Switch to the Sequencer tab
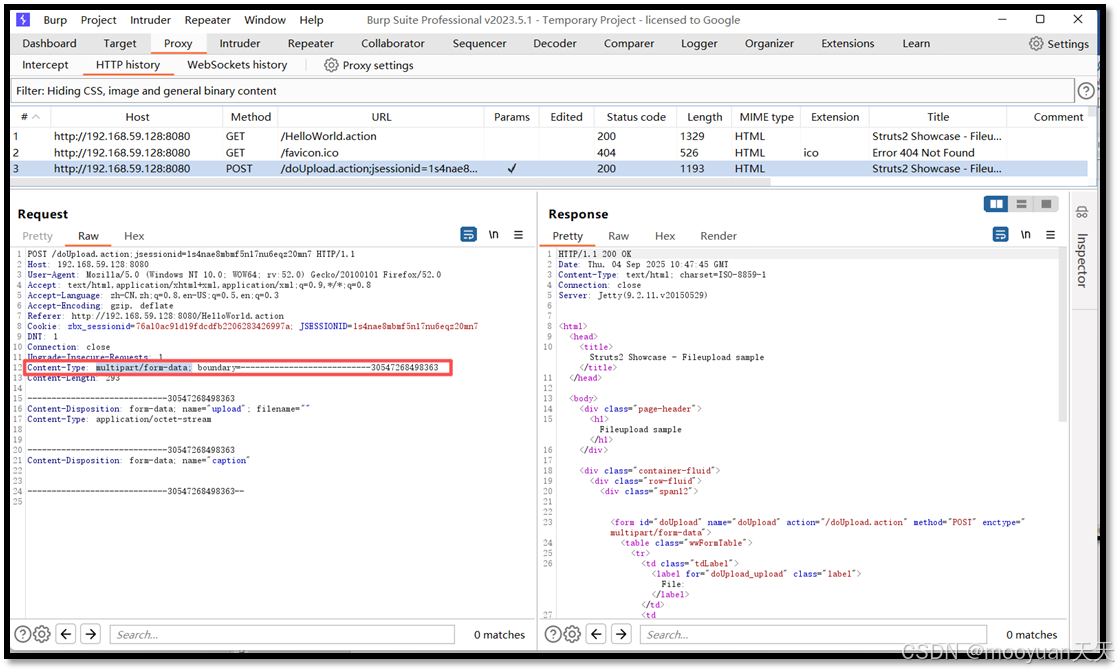Viewport: 1119px width, 672px height. pyautogui.click(x=480, y=44)
